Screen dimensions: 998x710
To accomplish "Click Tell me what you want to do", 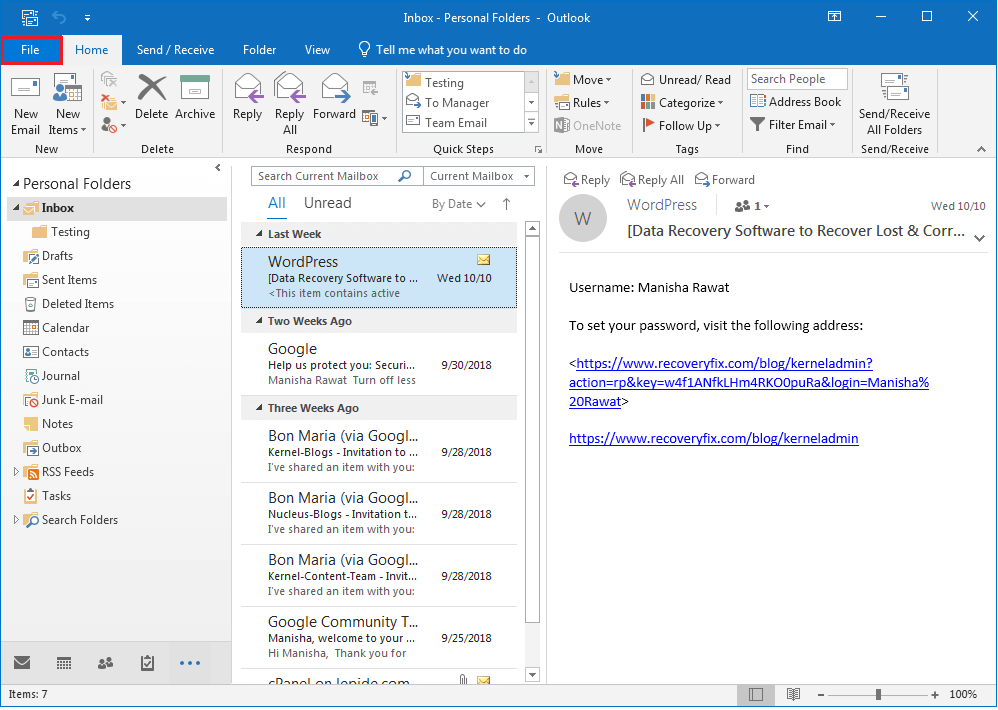I will (x=443, y=50).
